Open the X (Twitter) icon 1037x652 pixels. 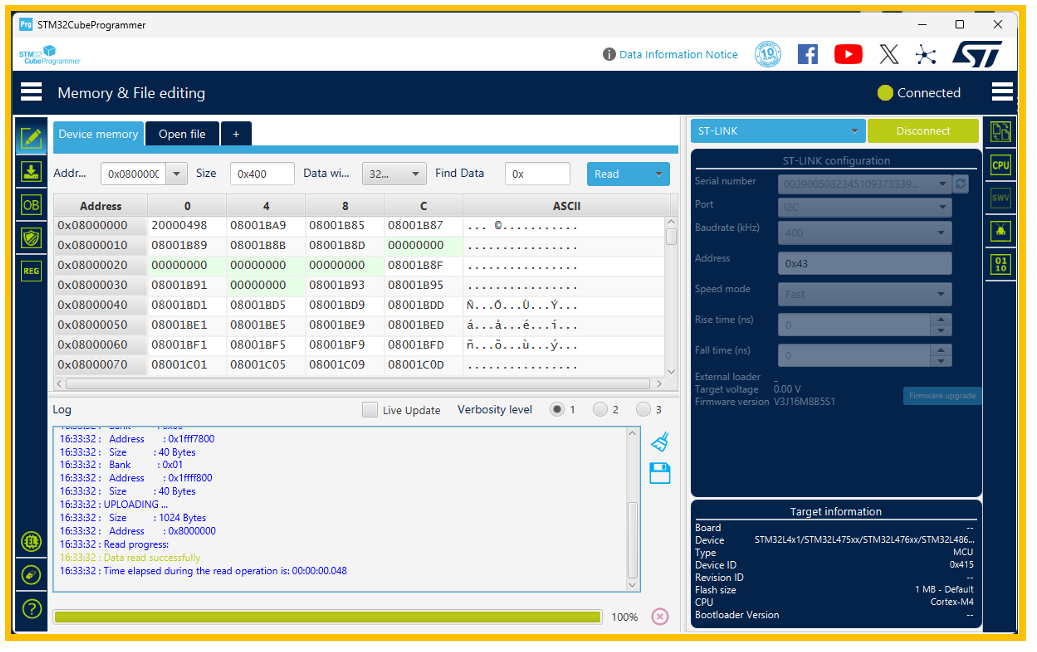889,54
